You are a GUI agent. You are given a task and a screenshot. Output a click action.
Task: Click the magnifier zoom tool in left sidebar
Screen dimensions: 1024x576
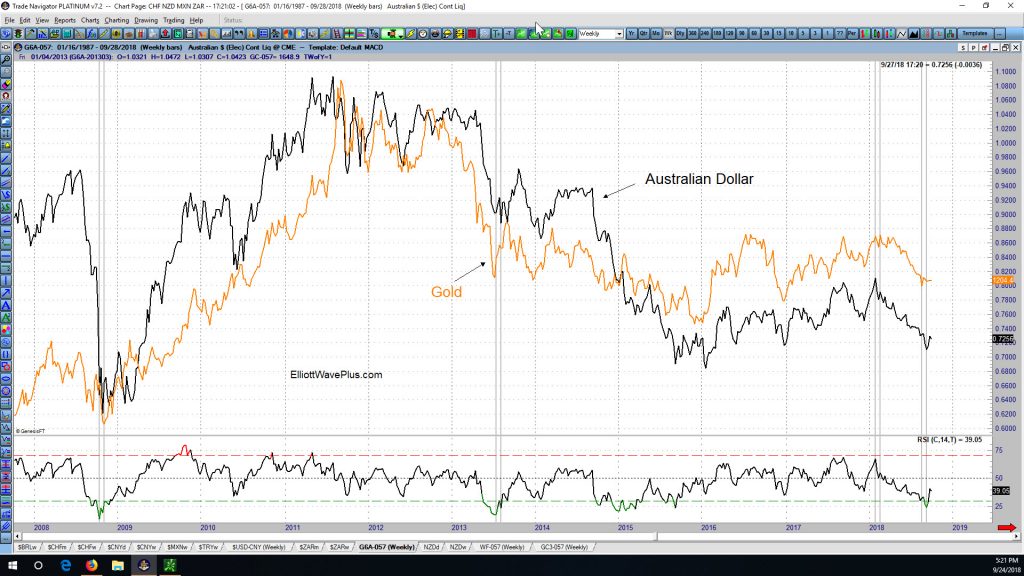click(6, 59)
